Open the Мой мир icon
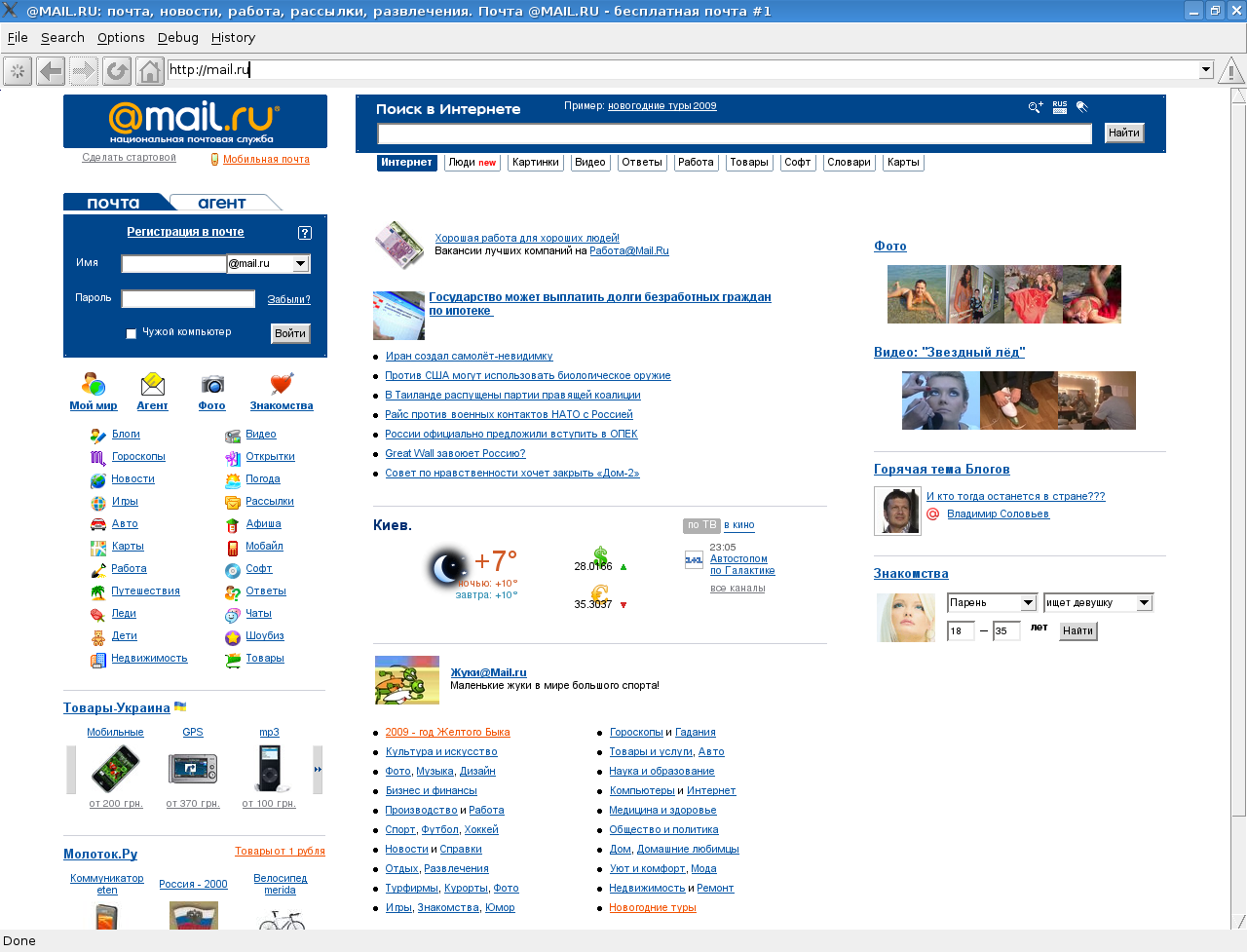Viewport: 1247px width, 952px height. [94, 384]
